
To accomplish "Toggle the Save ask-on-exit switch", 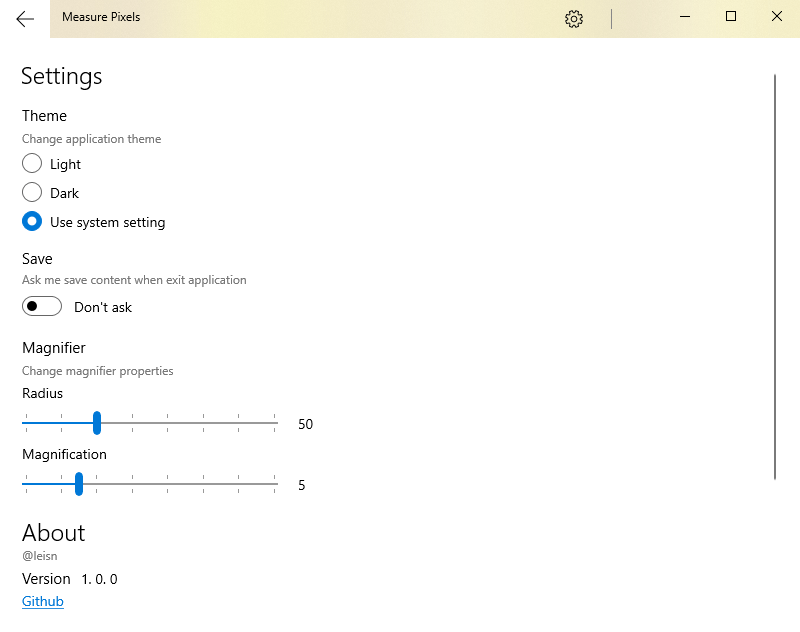I will (x=42, y=306).
